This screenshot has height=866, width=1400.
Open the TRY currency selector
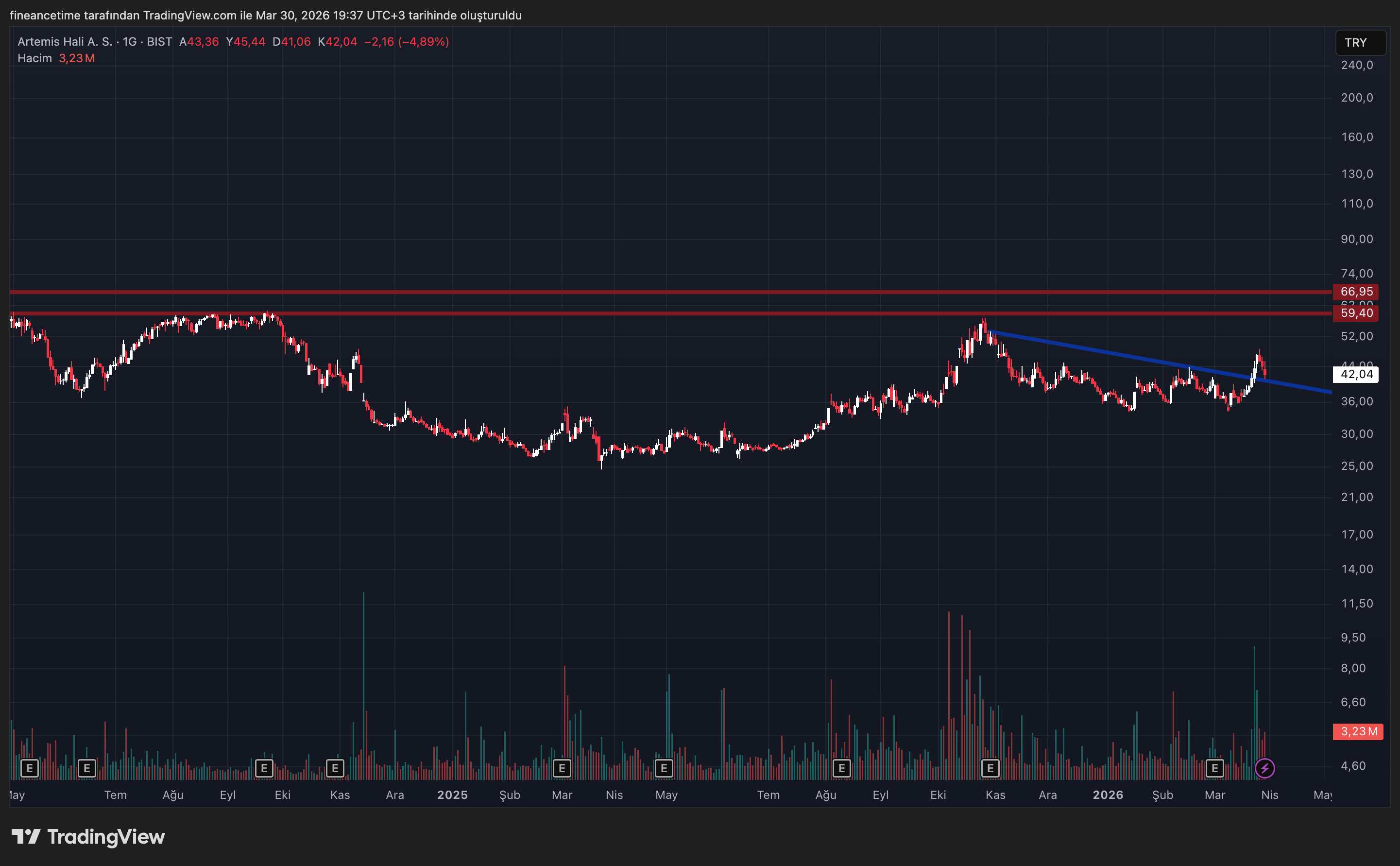[x=1360, y=42]
